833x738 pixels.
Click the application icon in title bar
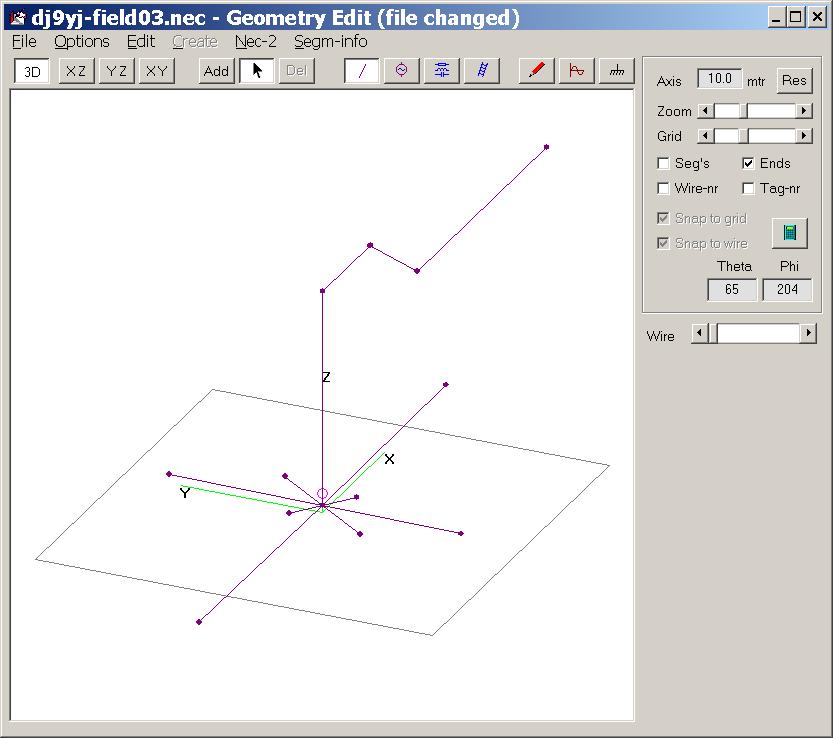pos(18,18)
